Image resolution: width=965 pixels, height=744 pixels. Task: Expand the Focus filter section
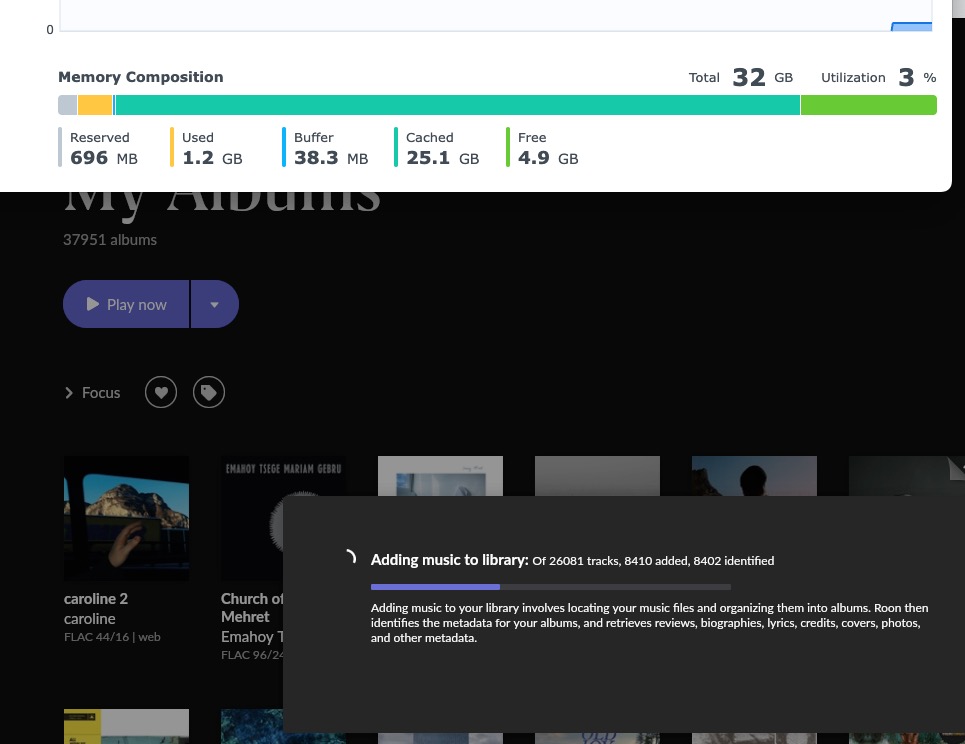(x=92, y=393)
